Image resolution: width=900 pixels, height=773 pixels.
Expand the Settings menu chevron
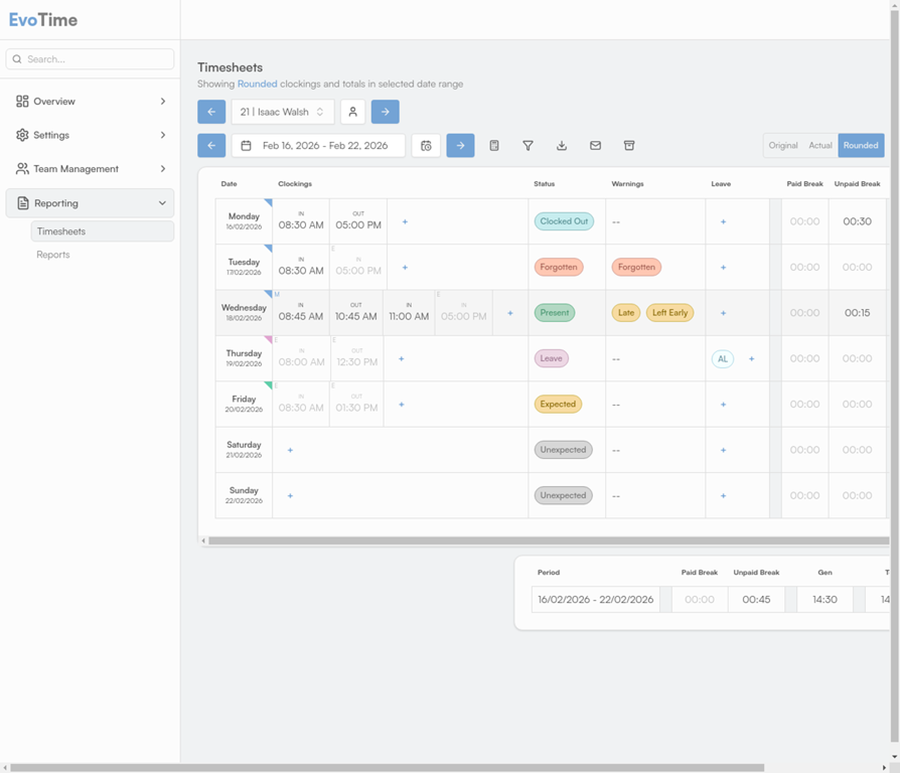coord(163,135)
